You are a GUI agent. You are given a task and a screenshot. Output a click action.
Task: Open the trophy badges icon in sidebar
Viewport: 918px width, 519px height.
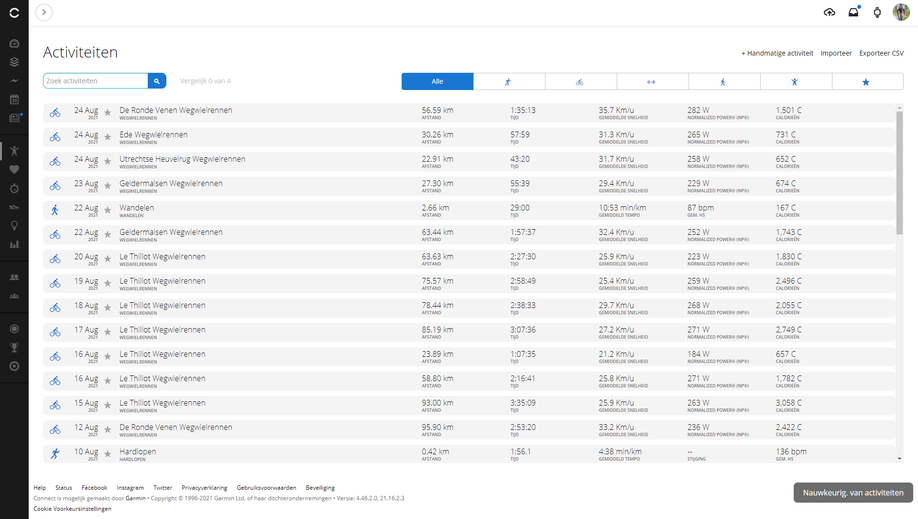[14, 347]
